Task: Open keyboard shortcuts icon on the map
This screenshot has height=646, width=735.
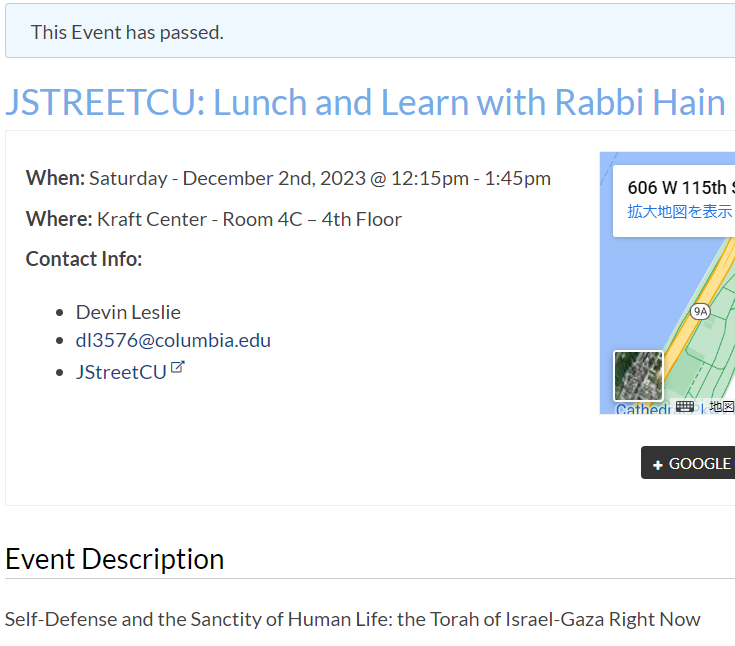Action: click(x=685, y=406)
